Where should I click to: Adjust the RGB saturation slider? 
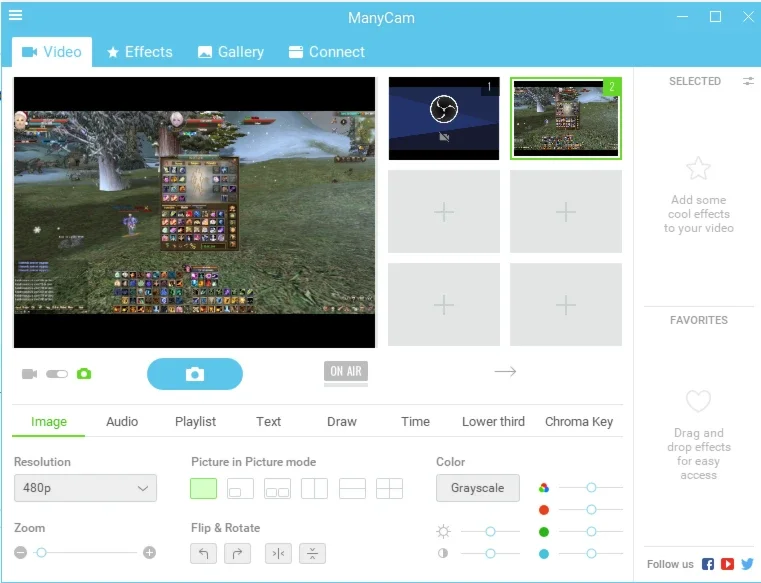(591, 487)
